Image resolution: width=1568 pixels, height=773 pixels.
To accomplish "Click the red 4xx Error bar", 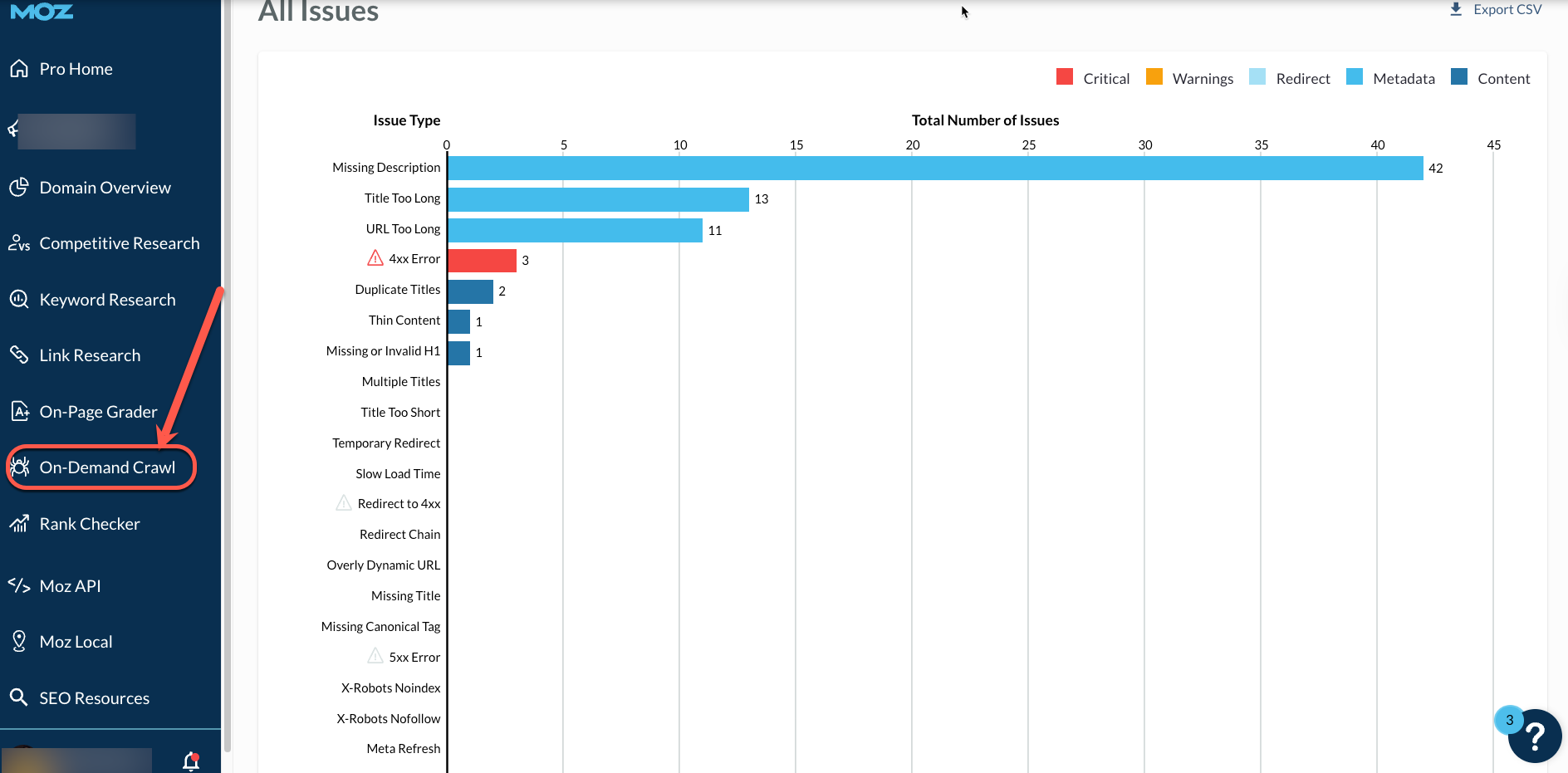I will (482, 261).
